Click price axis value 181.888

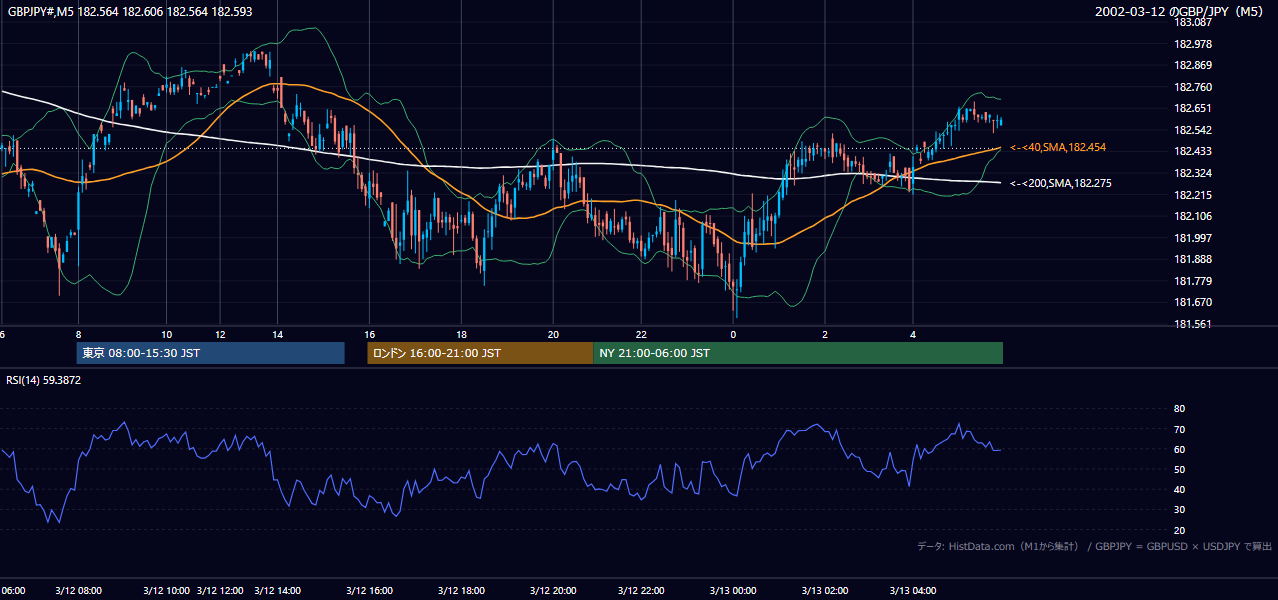1192,260
